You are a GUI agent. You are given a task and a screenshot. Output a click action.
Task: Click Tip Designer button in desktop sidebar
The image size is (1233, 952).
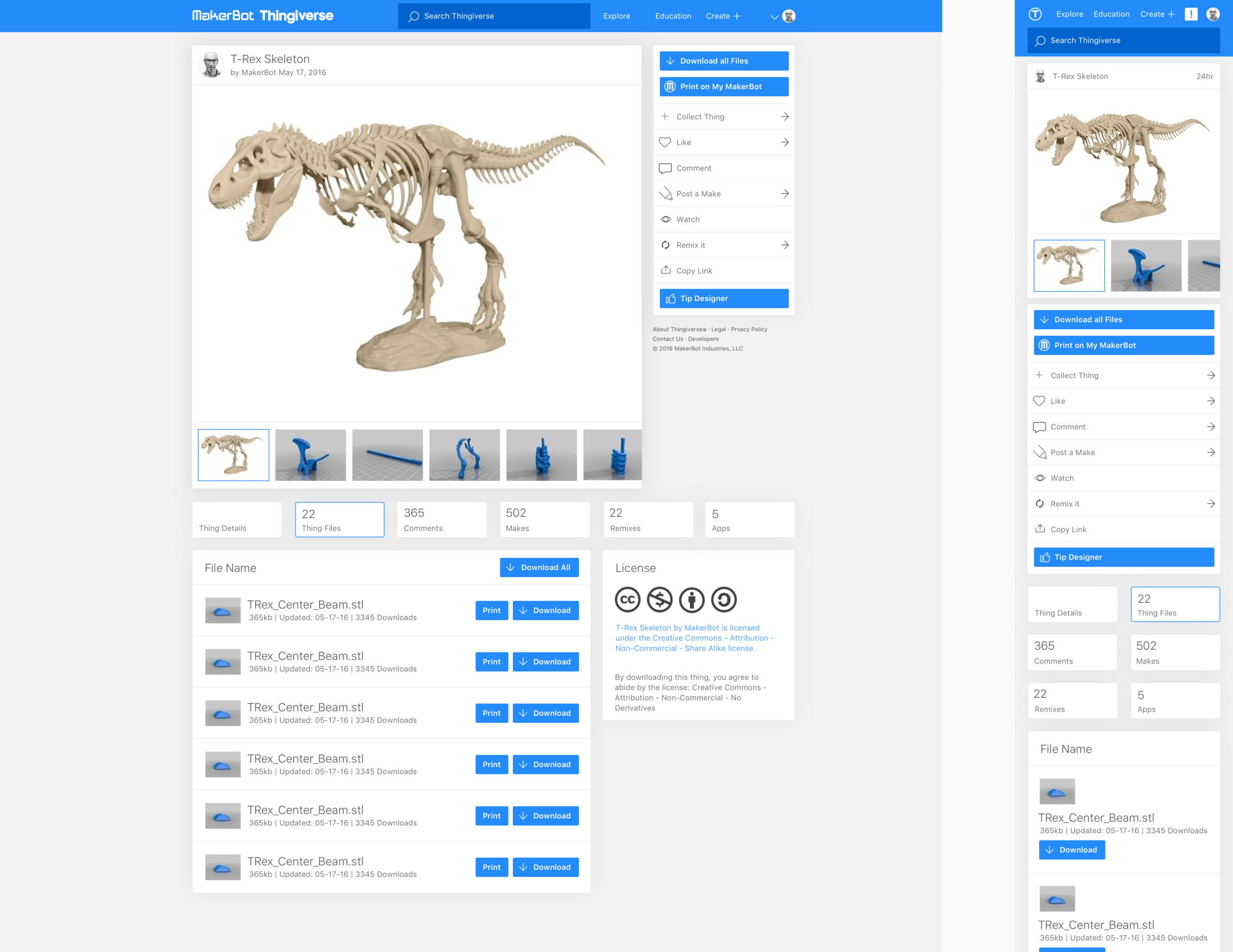pyautogui.click(x=724, y=299)
